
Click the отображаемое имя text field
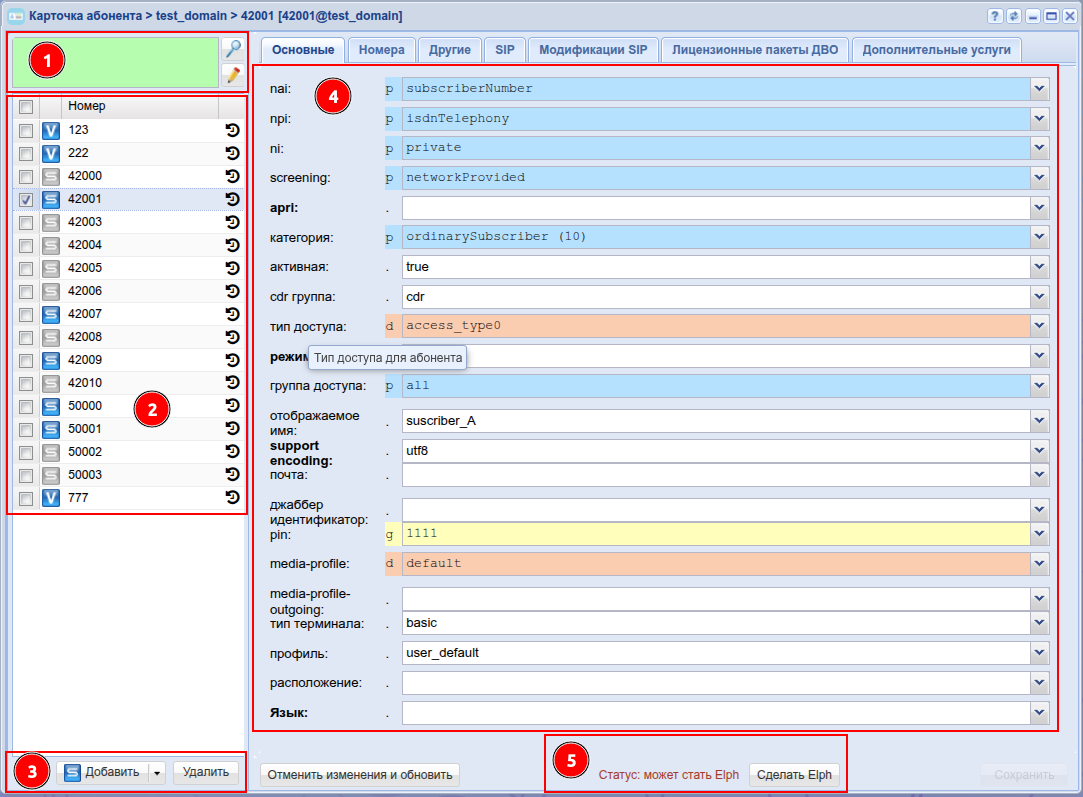coord(715,421)
